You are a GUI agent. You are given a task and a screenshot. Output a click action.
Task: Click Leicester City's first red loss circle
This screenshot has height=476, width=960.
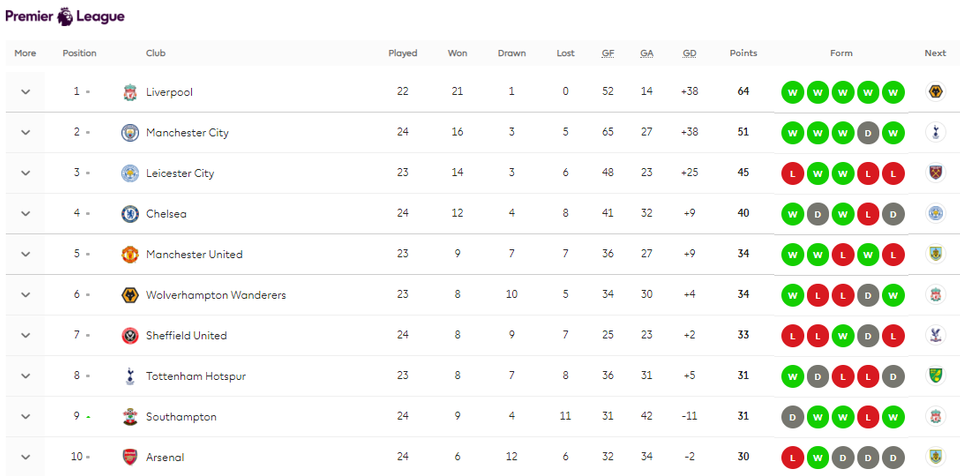pyautogui.click(x=793, y=173)
